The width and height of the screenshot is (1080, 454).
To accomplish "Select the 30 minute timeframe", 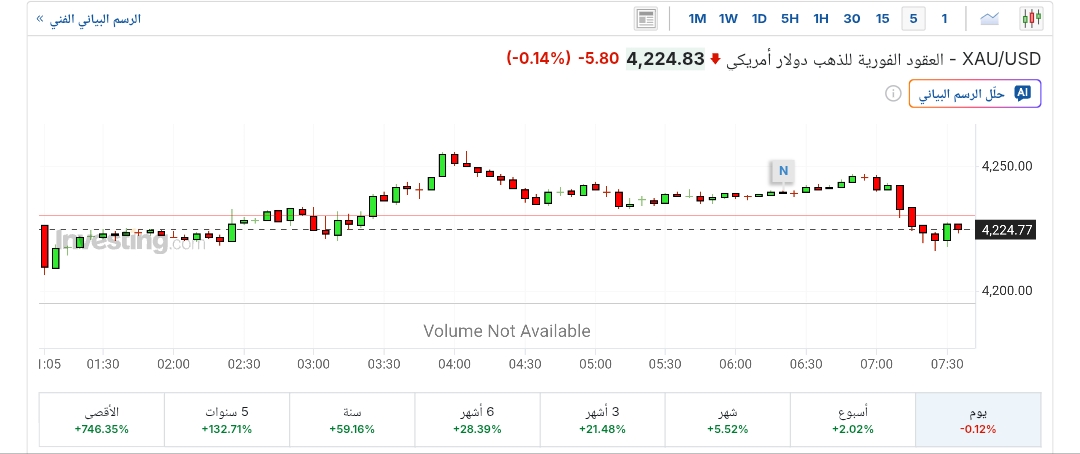I will point(852,18).
